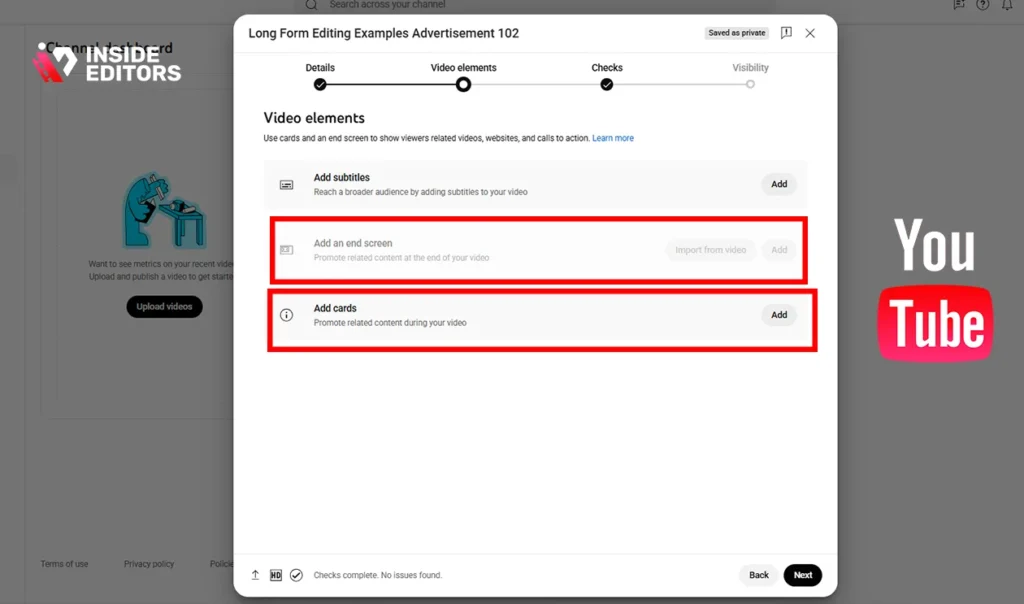Click Import from video button
Viewport: 1024px width, 604px height.
click(x=711, y=250)
